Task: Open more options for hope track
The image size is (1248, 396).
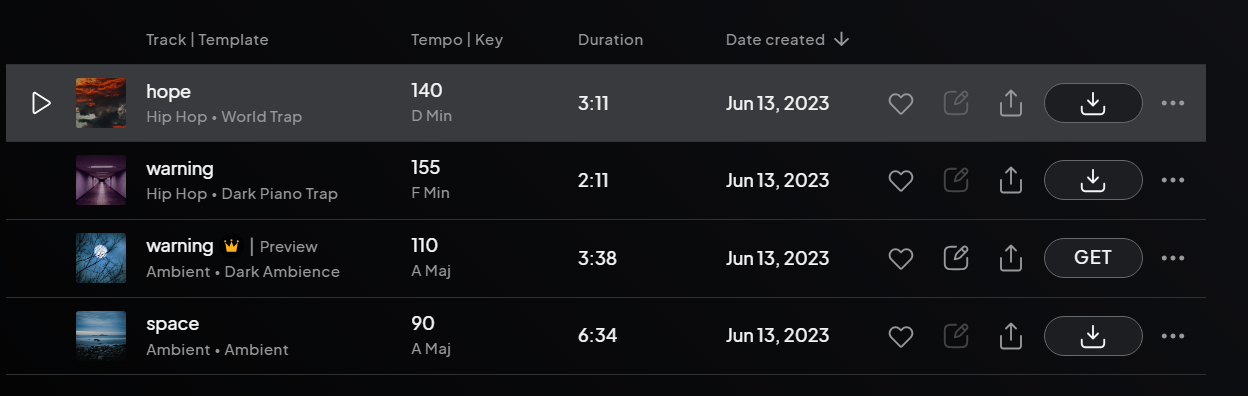Action: 1173,103
